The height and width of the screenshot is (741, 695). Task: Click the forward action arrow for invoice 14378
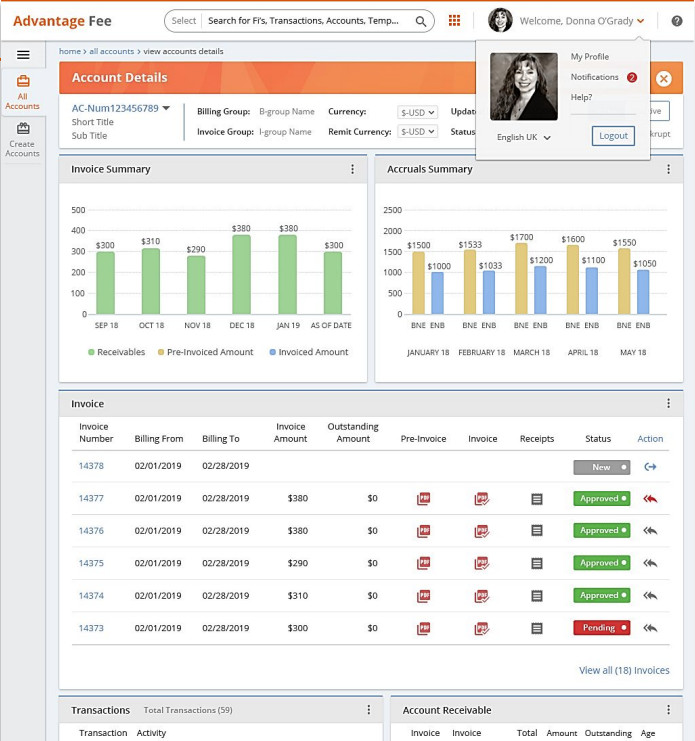coord(650,466)
